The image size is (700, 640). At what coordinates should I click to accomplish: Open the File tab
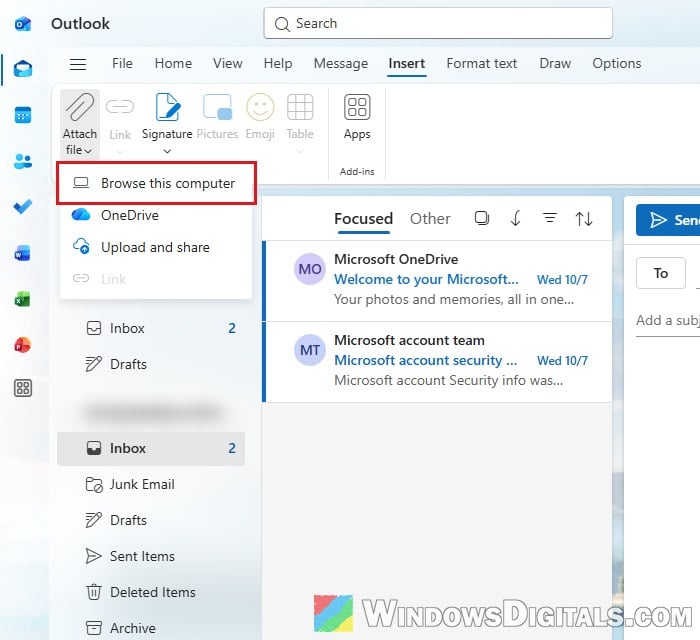(x=122, y=63)
